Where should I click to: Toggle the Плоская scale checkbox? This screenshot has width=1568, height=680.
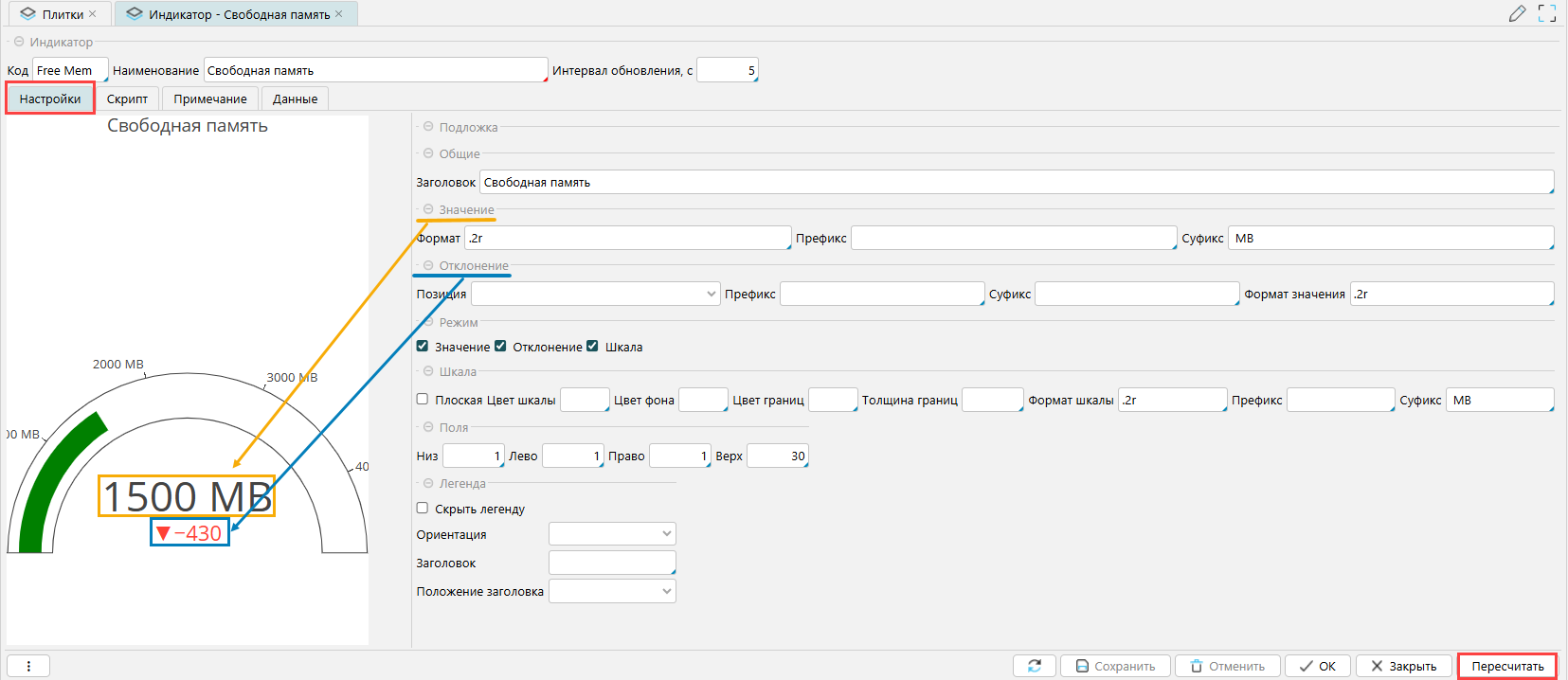423,400
